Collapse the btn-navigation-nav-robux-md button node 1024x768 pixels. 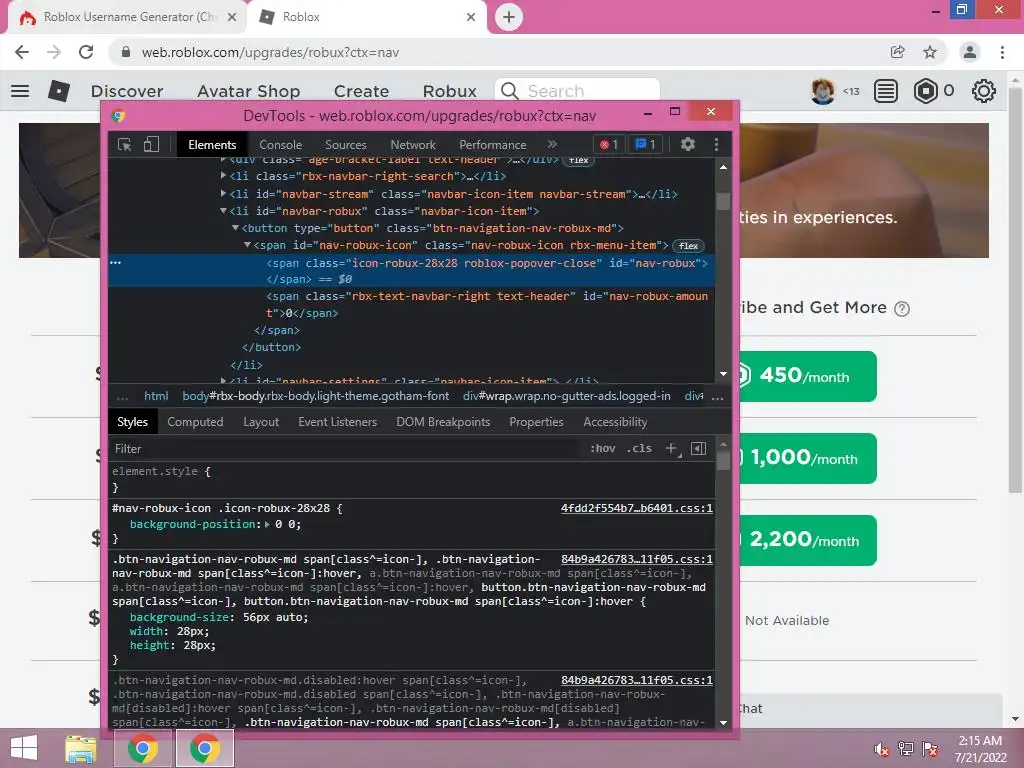[235, 228]
